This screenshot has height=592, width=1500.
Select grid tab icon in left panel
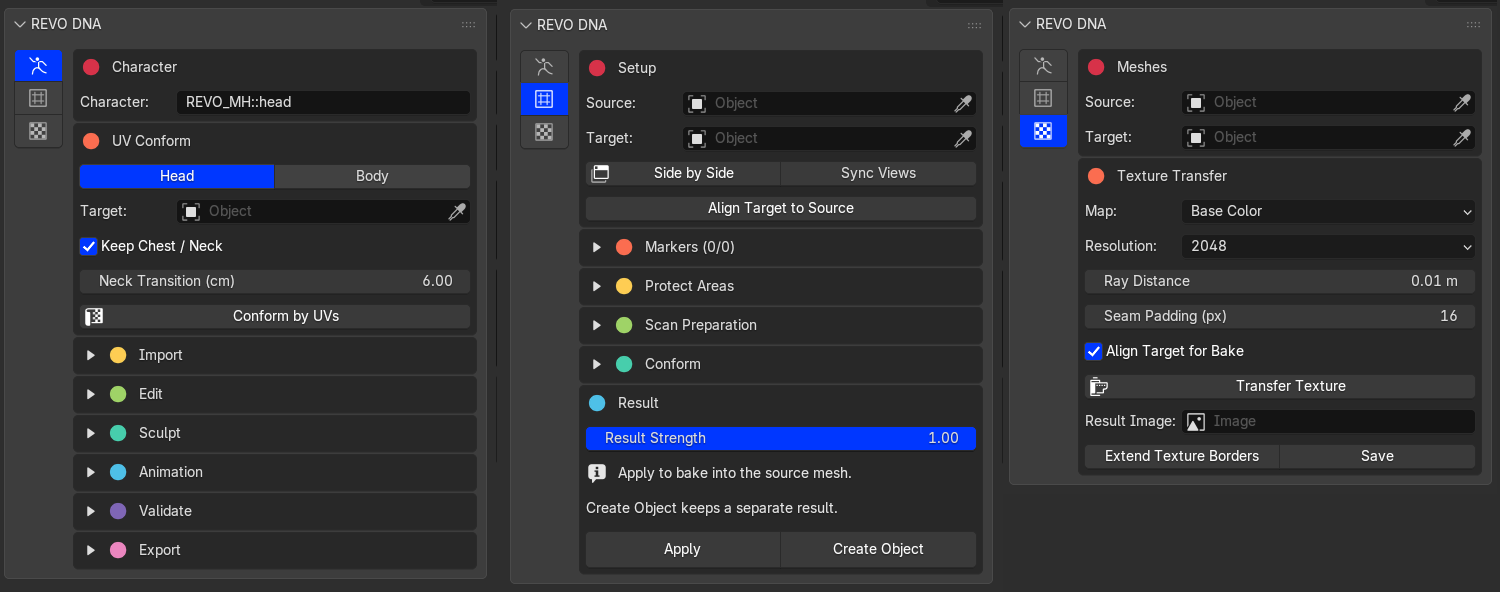pyautogui.click(x=38, y=98)
